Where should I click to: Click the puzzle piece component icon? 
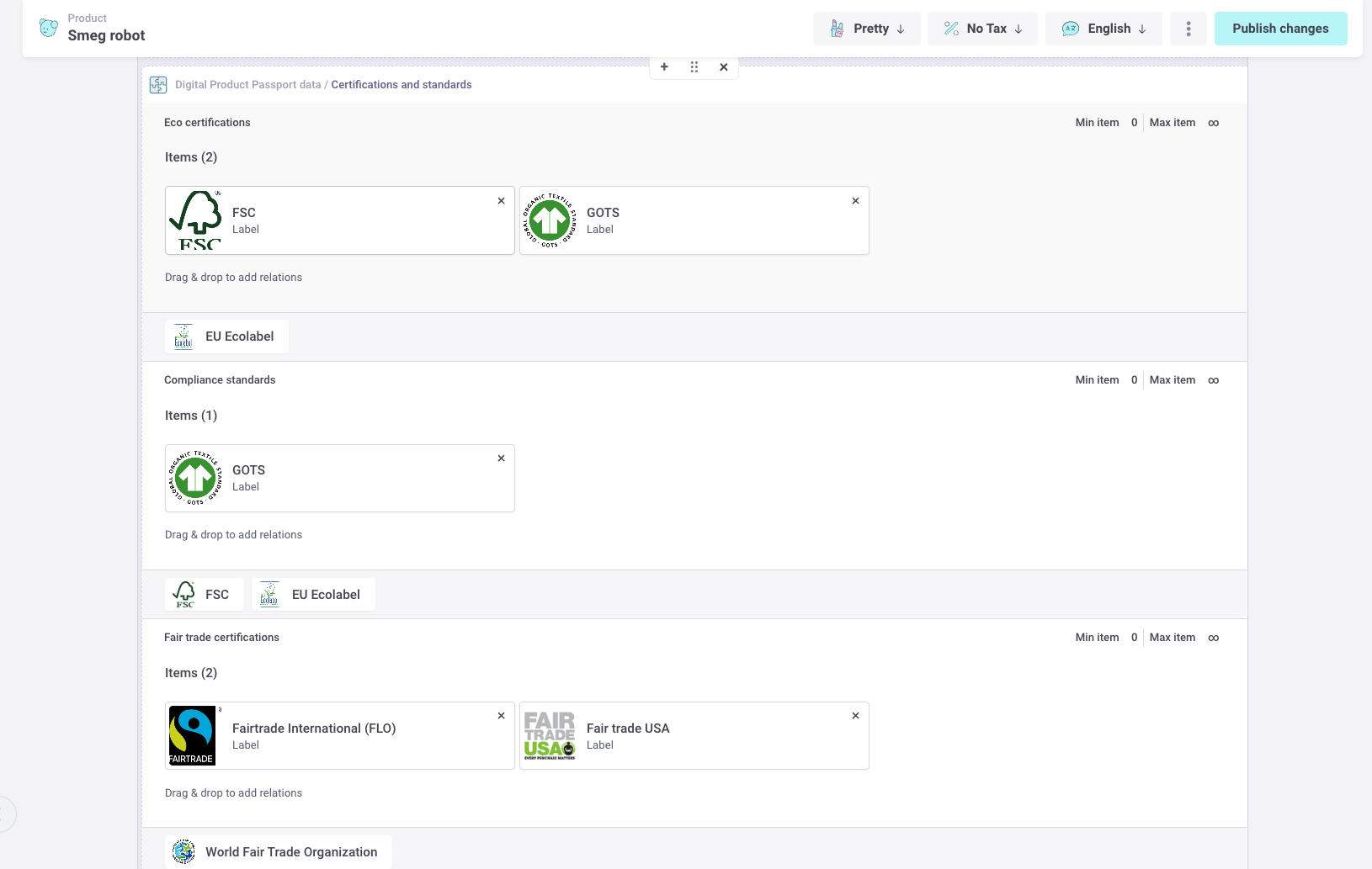click(158, 85)
